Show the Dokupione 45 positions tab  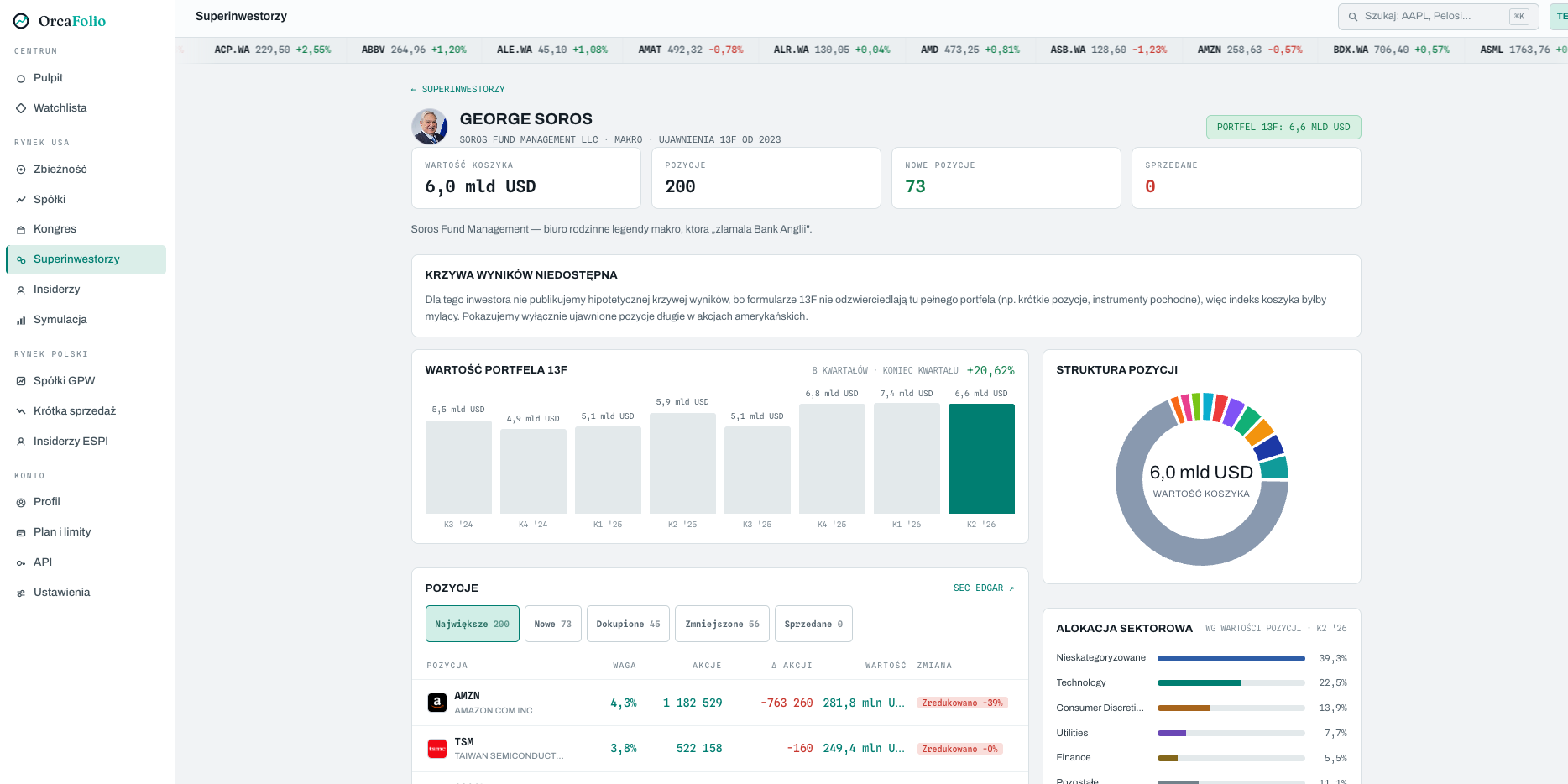(629, 624)
